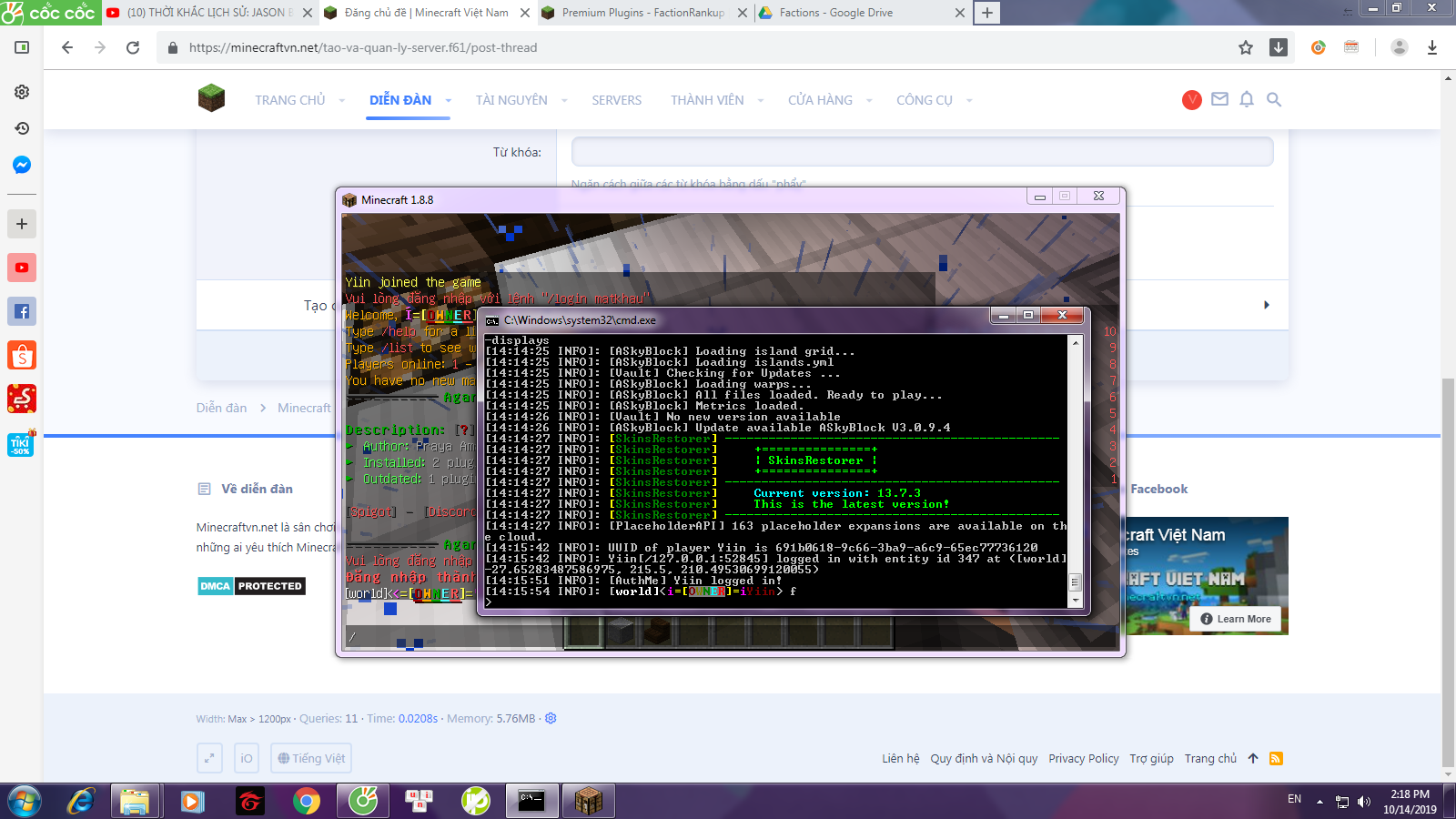Toggle the iO style switch button

click(246, 758)
